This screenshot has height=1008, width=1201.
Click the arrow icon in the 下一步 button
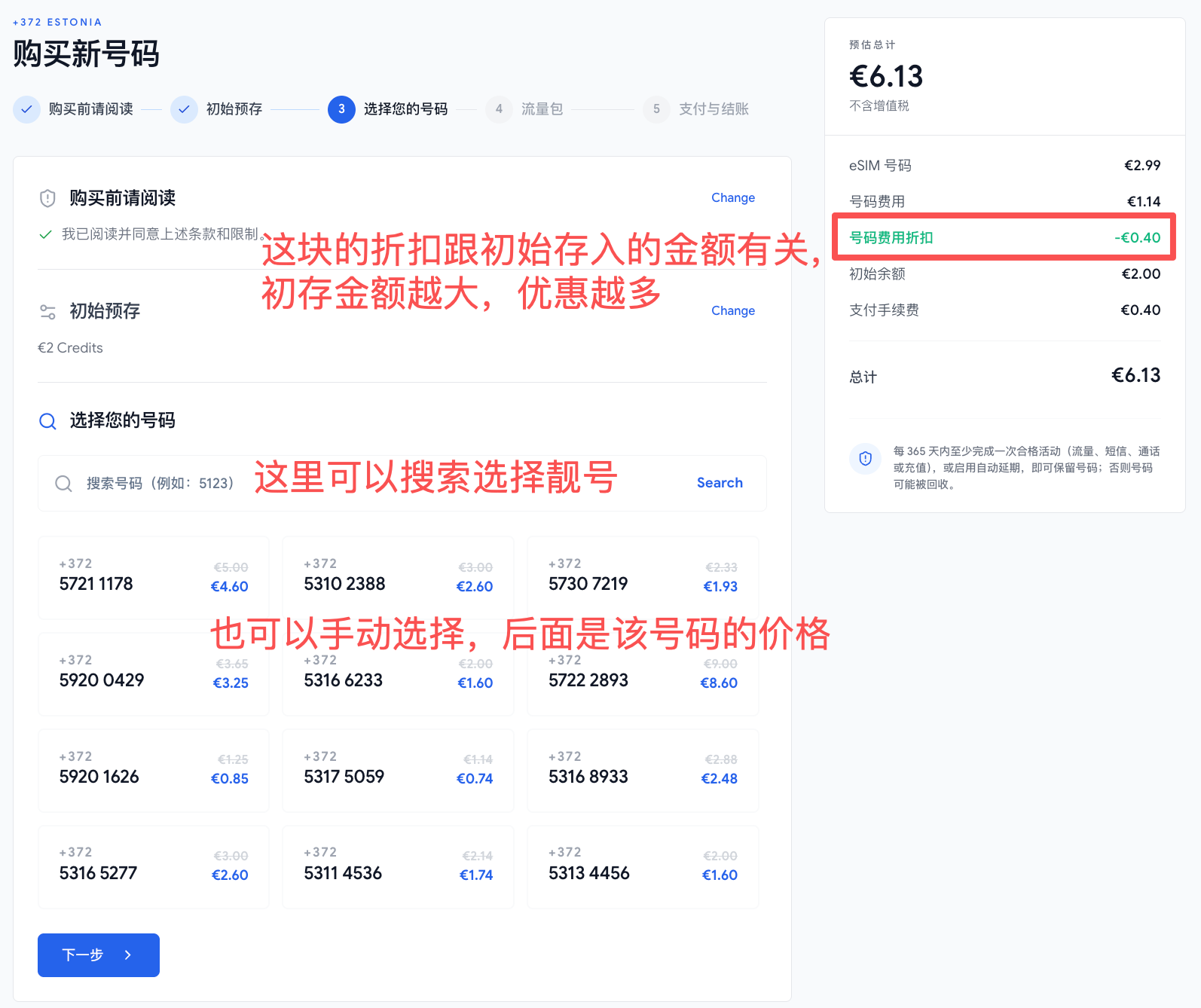tap(128, 955)
